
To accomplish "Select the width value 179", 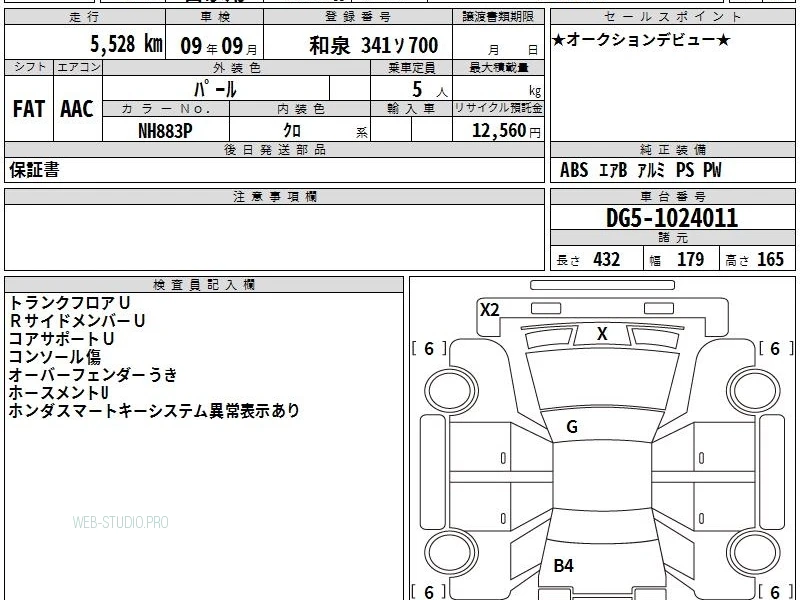I will point(690,259).
